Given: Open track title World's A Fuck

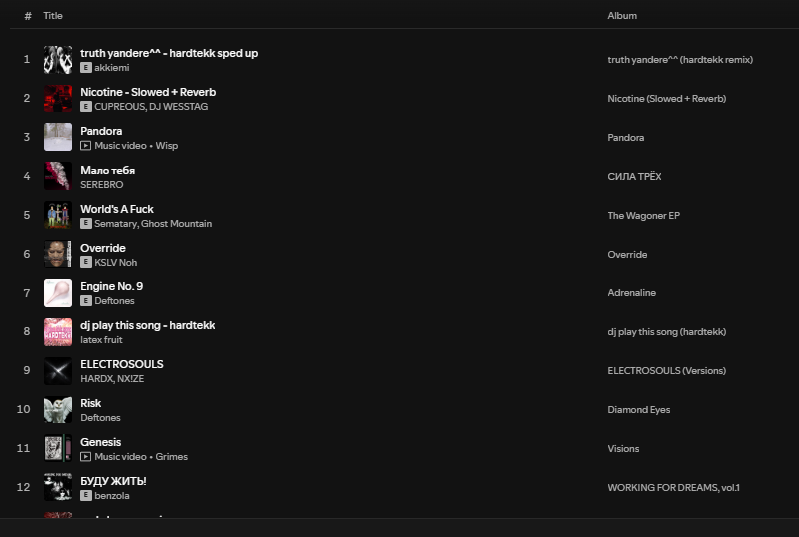Looking at the screenshot, I should 117,209.
